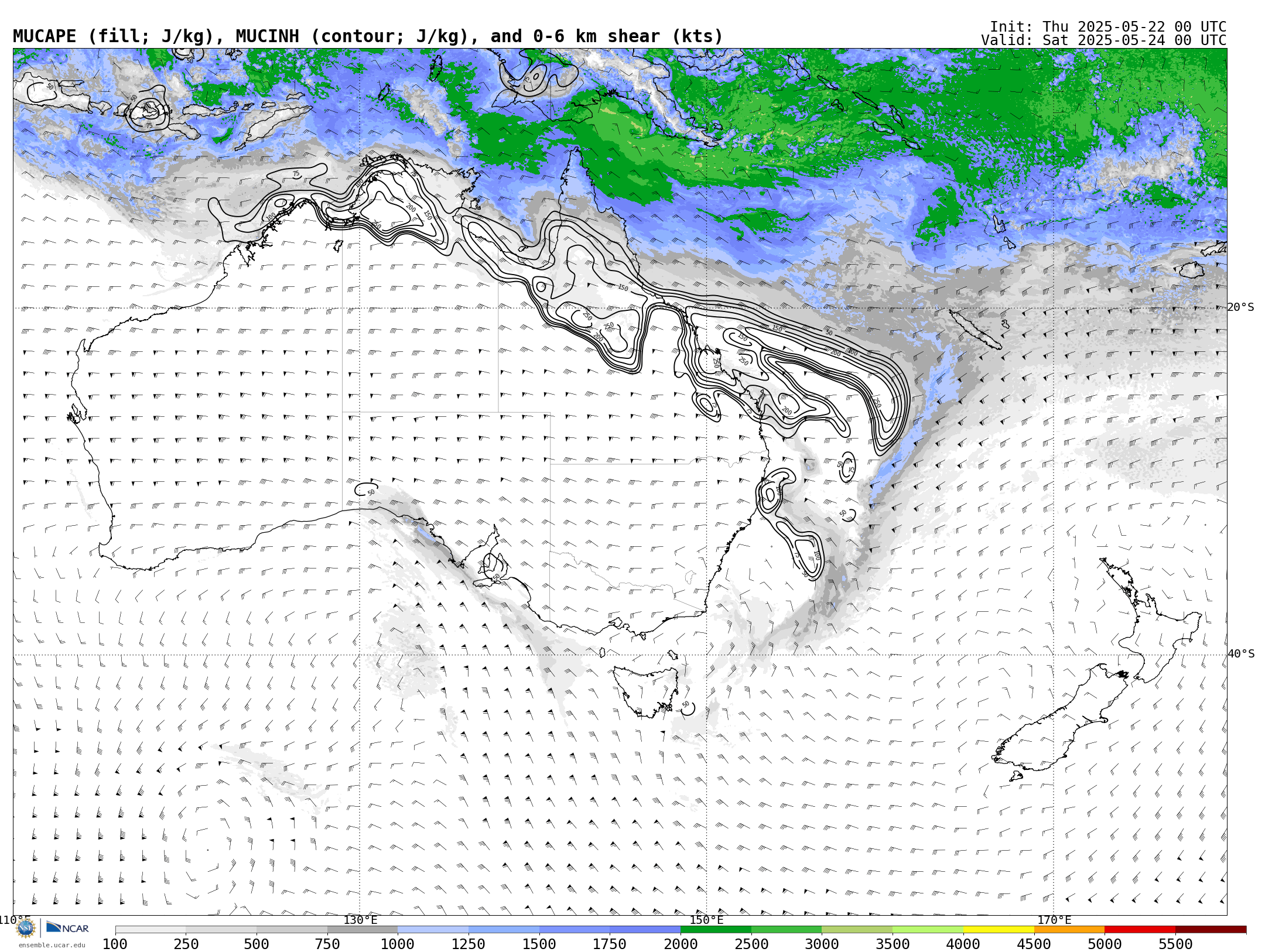Click the 1000 colorbar label

pos(398,944)
